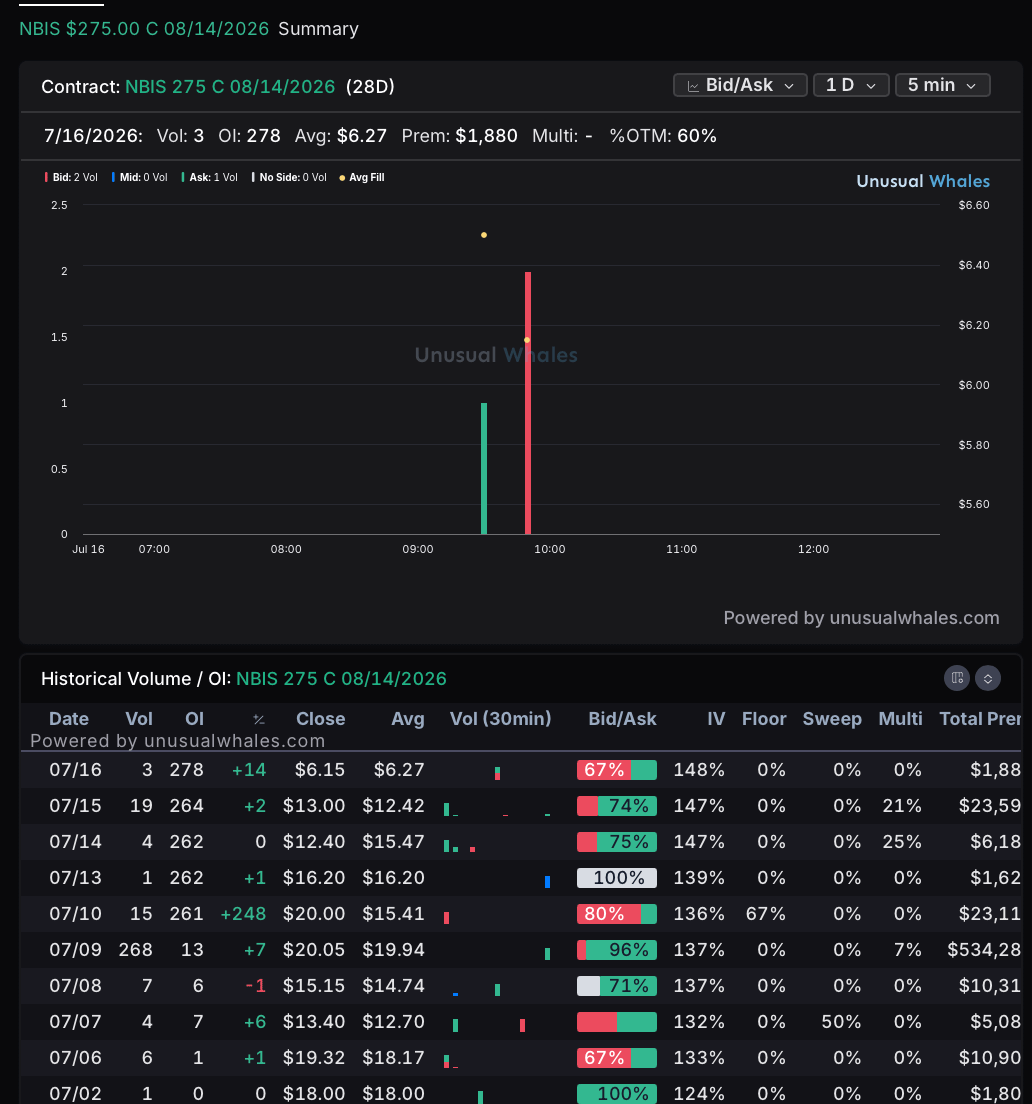
Task: Click the Avg Fill yellow dot legend
Action: pos(362,177)
